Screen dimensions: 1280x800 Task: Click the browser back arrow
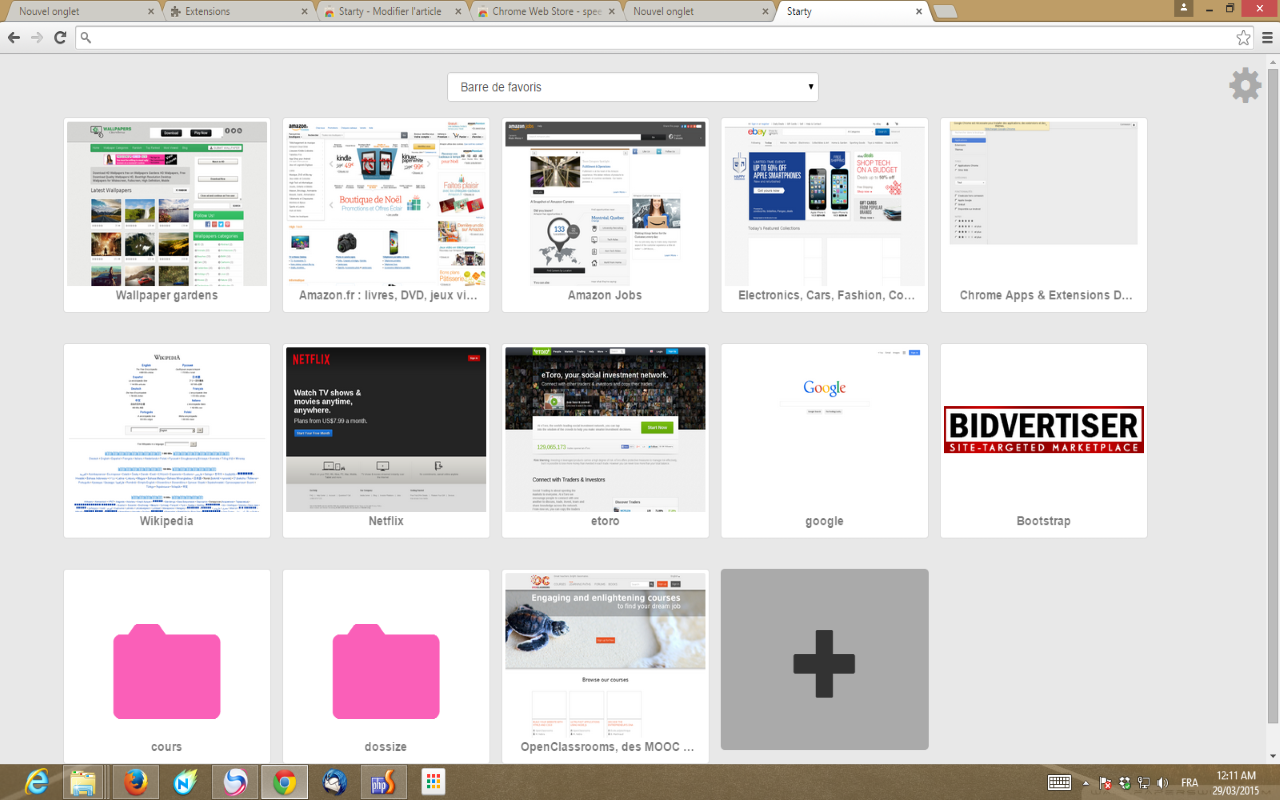pos(14,37)
